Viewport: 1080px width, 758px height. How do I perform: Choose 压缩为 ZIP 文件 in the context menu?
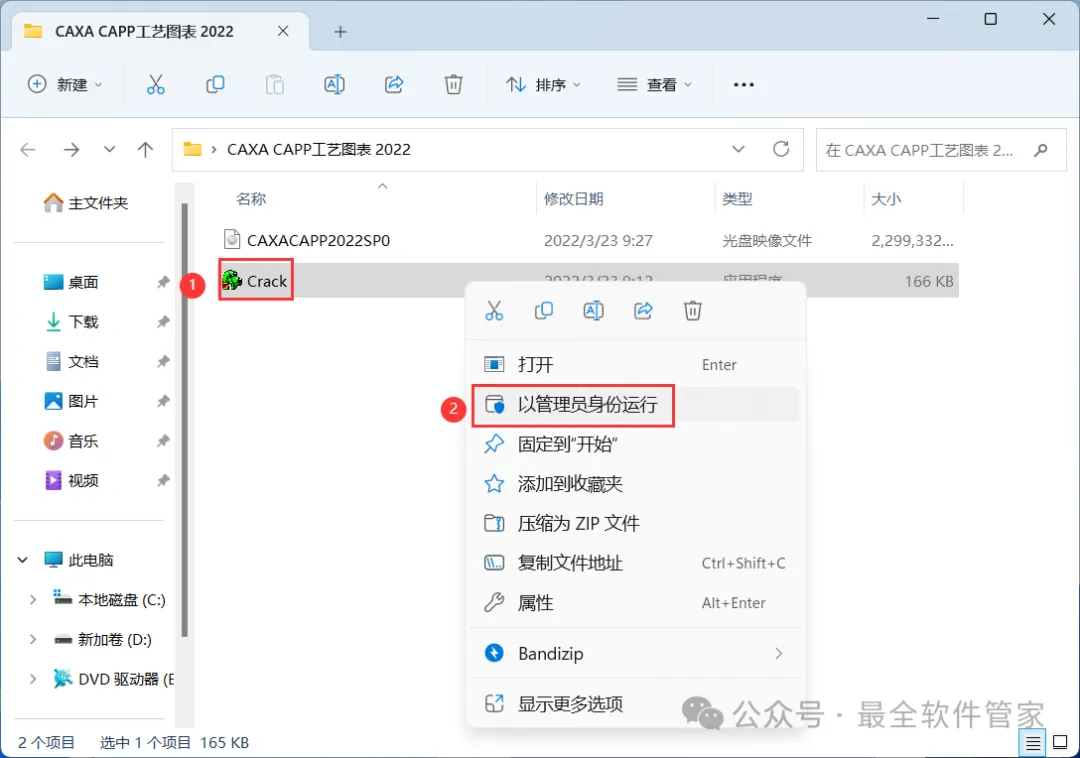tap(634, 523)
